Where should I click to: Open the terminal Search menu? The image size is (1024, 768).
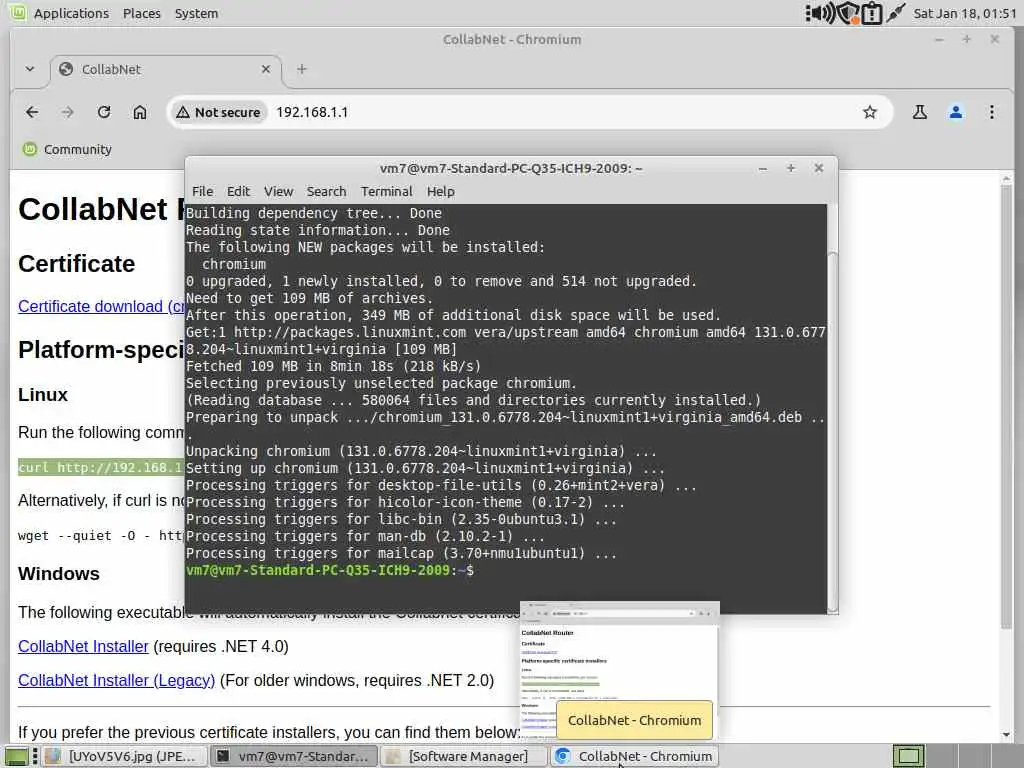click(327, 191)
